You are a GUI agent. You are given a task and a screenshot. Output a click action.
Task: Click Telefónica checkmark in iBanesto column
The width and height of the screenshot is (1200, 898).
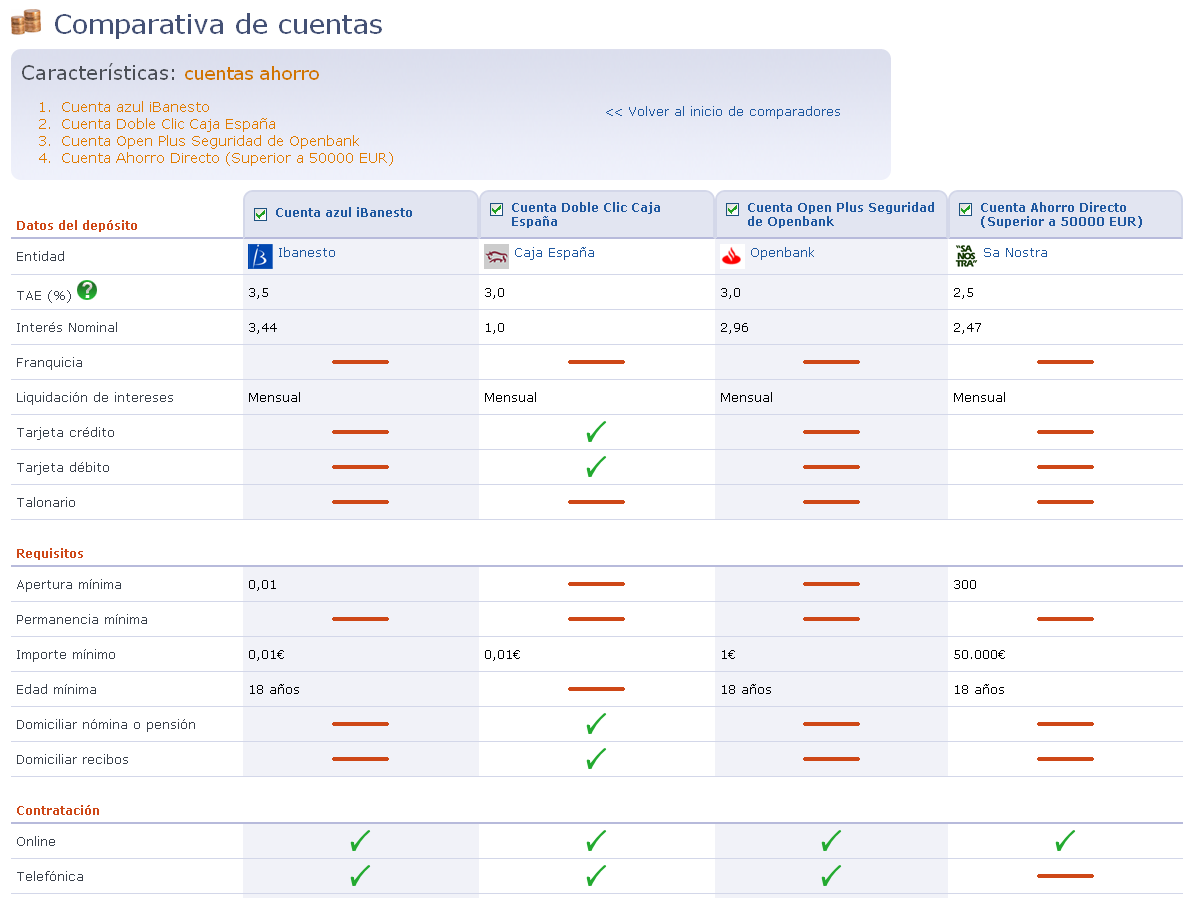[x=360, y=876]
